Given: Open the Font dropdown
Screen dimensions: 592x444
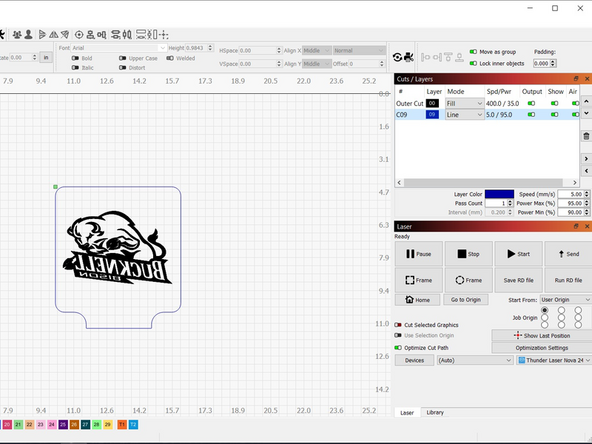Looking at the screenshot, I should coord(118,48).
